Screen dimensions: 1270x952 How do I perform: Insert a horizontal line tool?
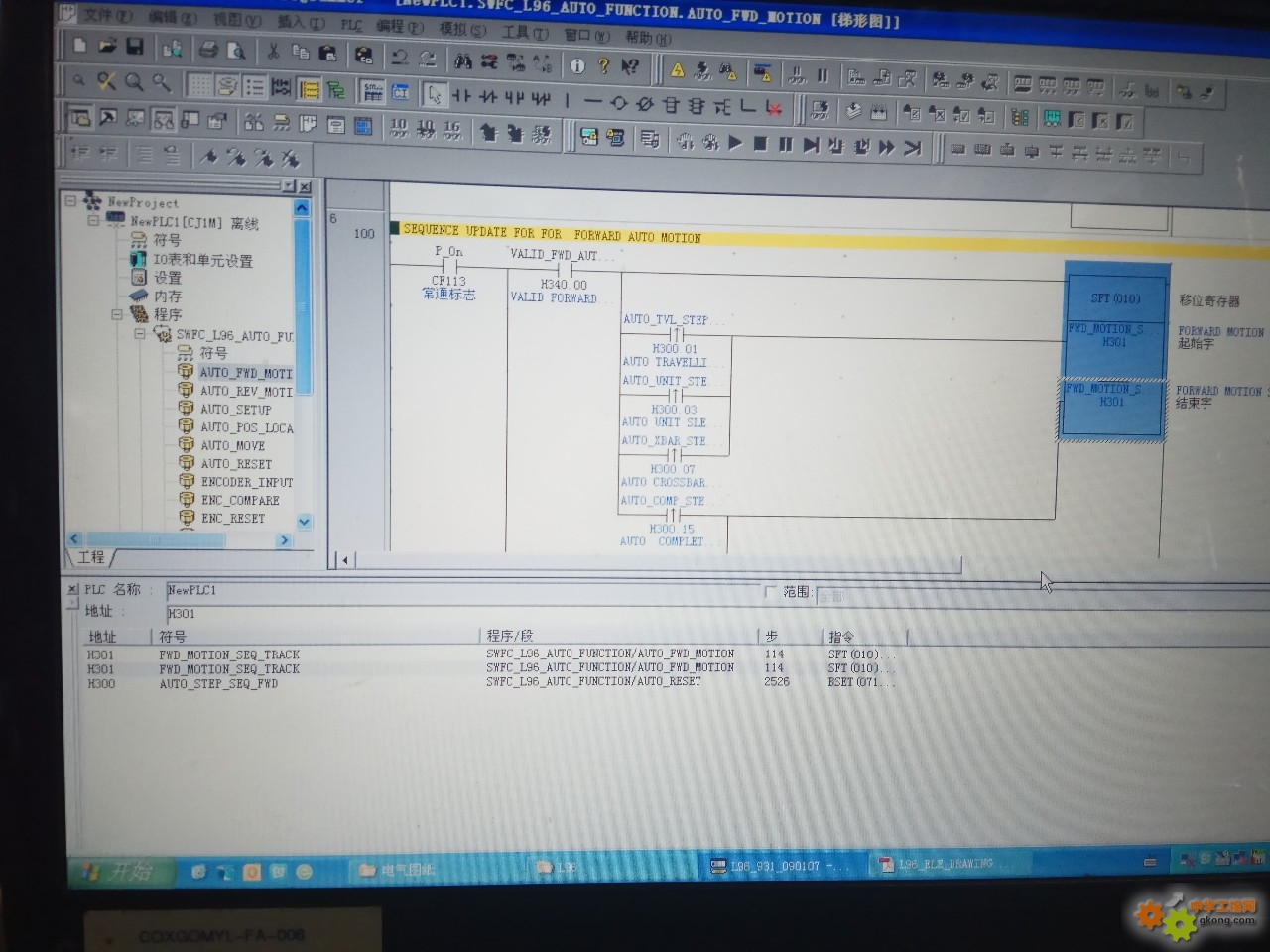(x=592, y=101)
